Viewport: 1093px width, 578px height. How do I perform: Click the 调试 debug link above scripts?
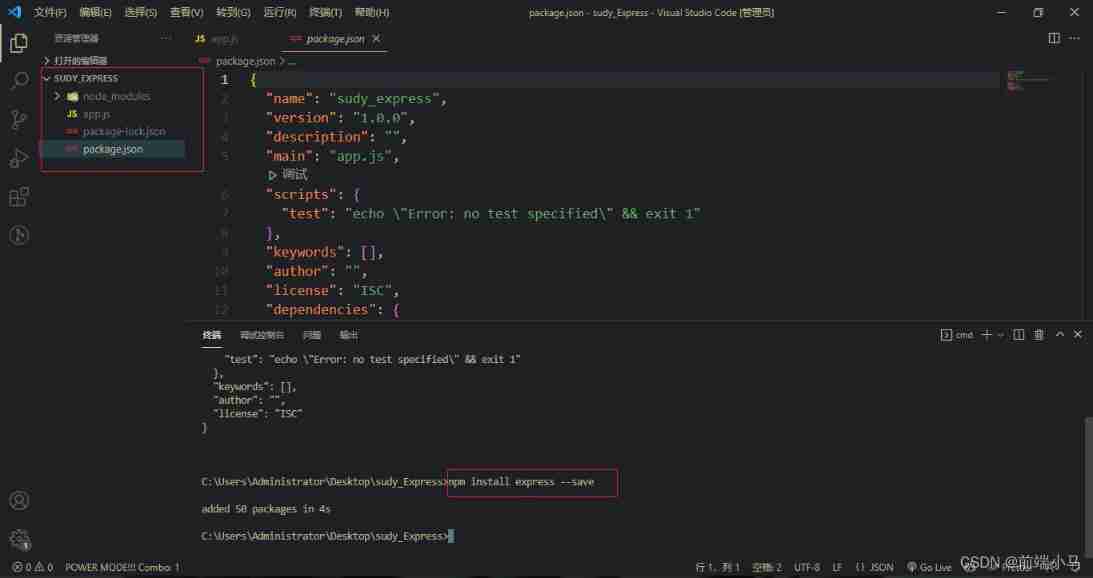(x=289, y=175)
